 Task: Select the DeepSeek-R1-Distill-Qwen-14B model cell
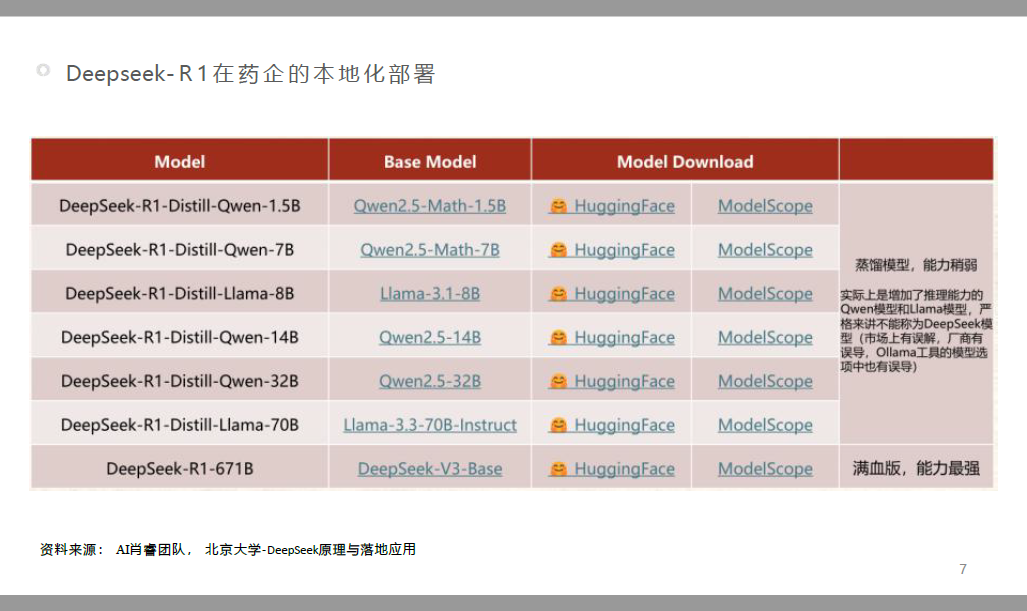[179, 337]
